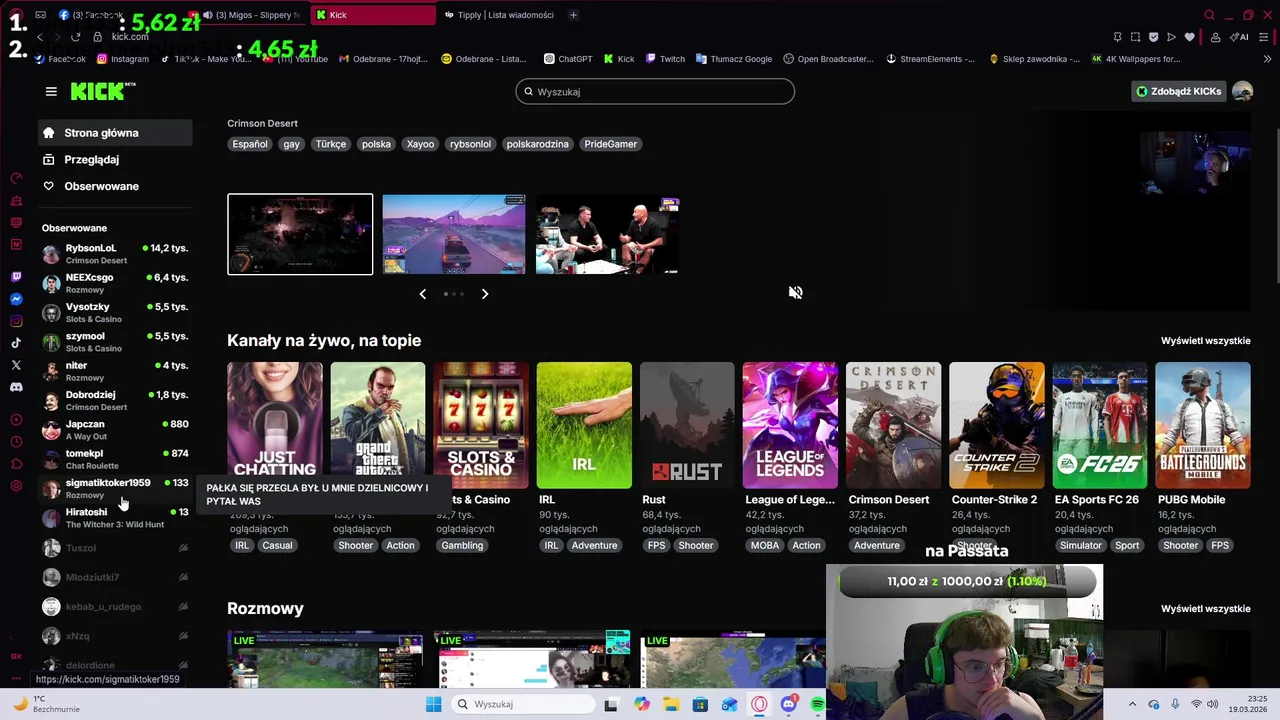The height and width of the screenshot is (720, 1280).
Task: Open the Slots & Casino category card
Action: (x=481, y=425)
